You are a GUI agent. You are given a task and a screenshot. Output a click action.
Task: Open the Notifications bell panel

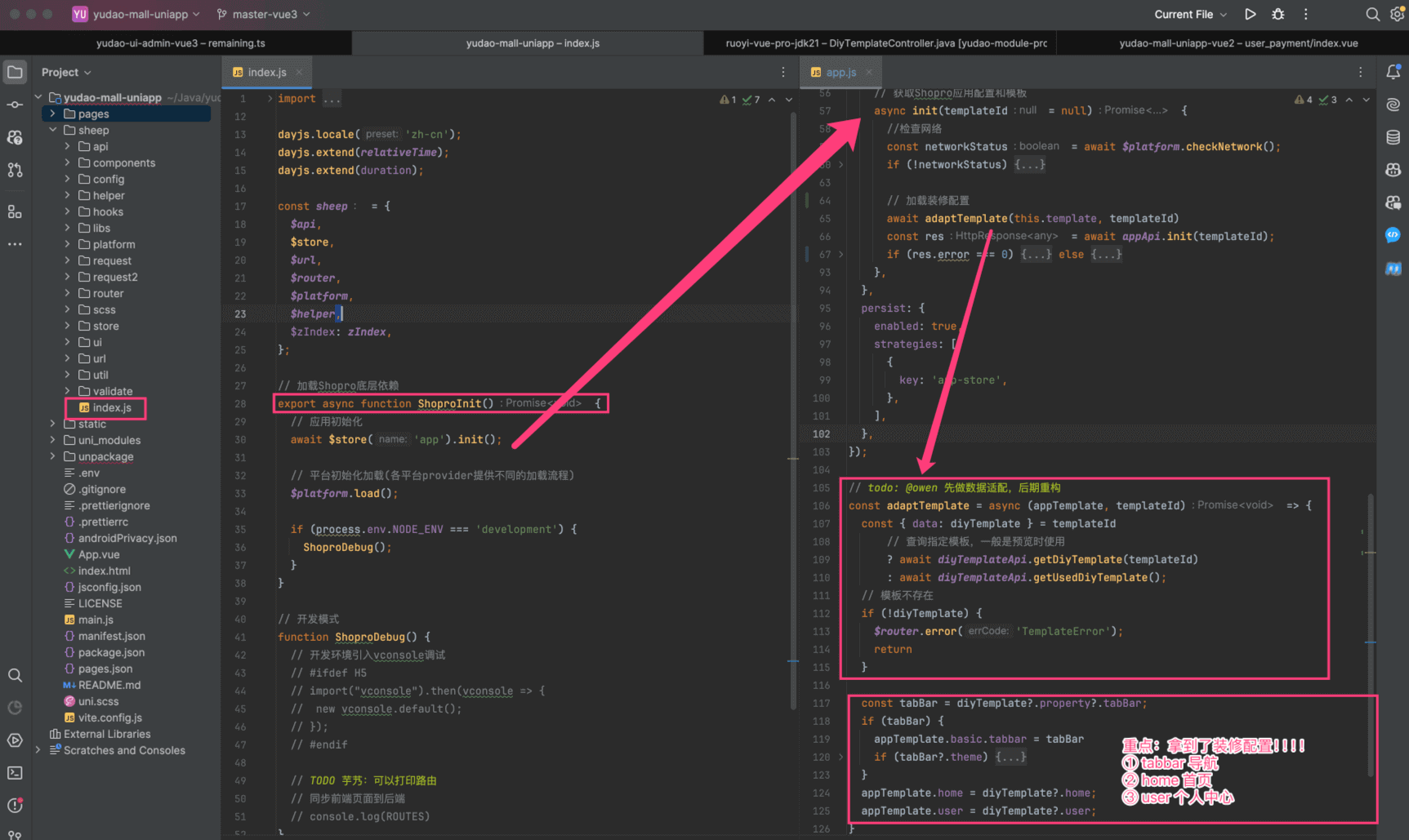(1393, 72)
